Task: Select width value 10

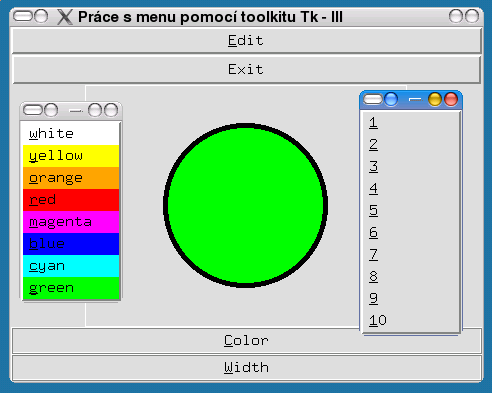Action: coord(411,320)
